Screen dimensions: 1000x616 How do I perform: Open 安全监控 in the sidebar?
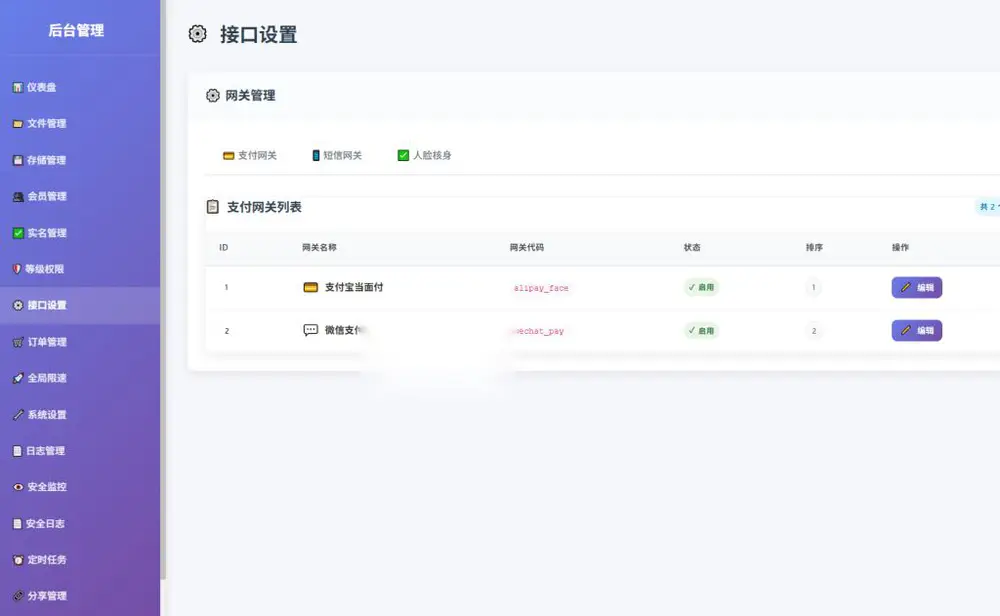(80, 487)
